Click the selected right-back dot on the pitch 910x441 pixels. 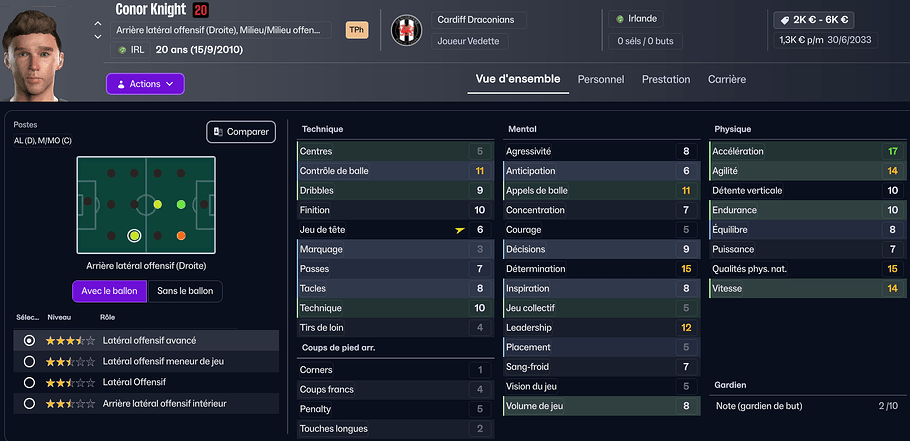[x=134, y=236]
